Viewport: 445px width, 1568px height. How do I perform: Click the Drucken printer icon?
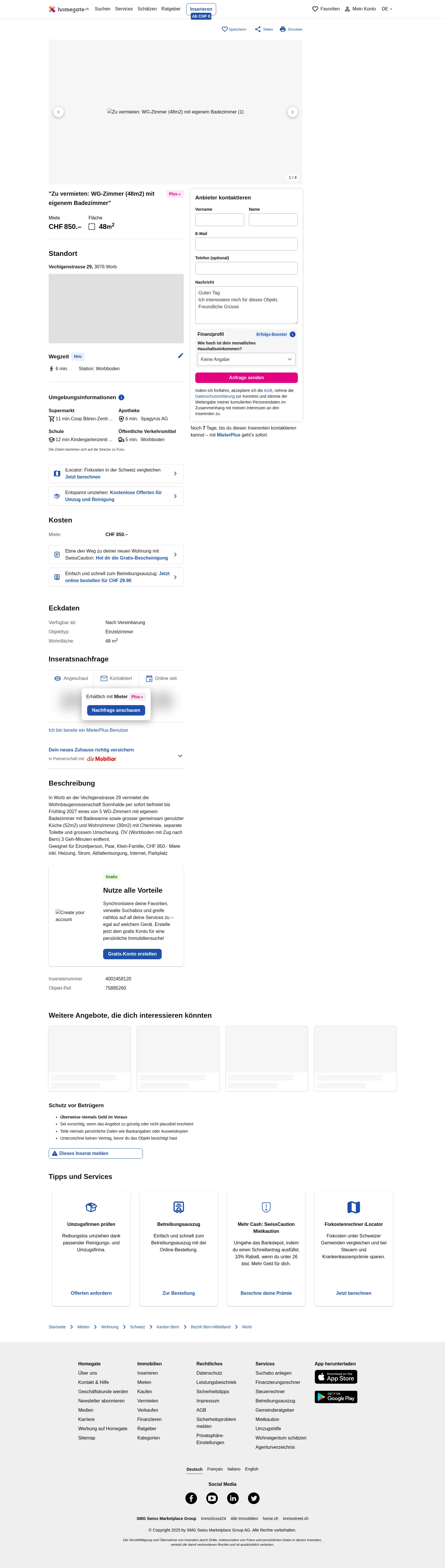pyautogui.click(x=283, y=29)
